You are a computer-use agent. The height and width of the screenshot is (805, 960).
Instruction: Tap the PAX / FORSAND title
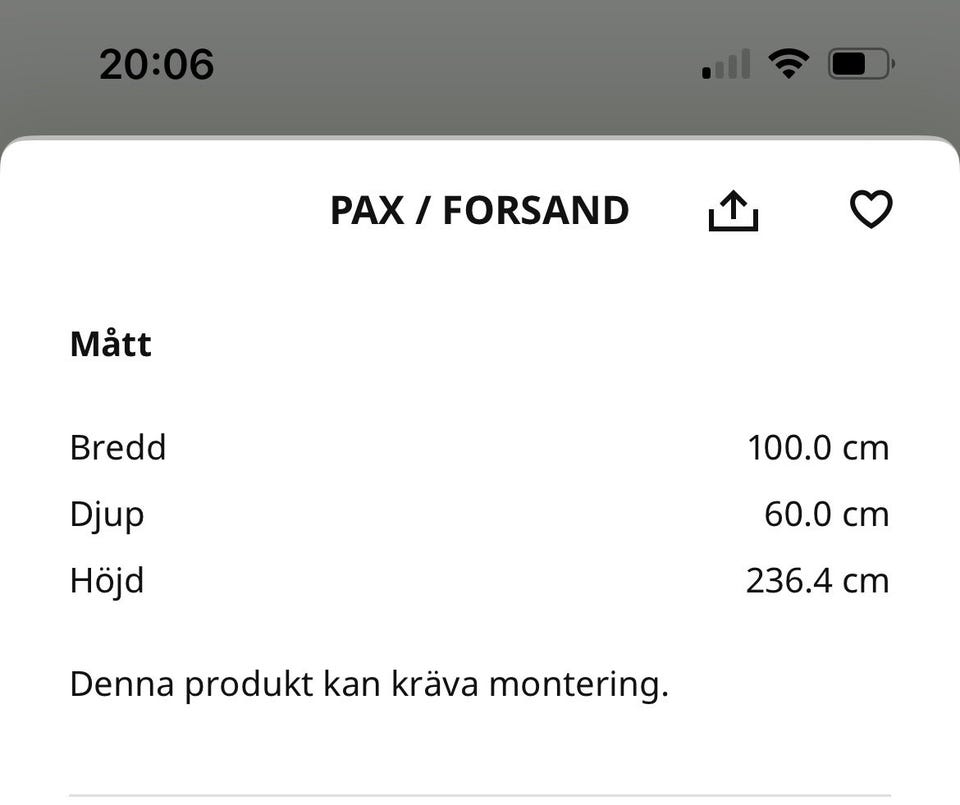479,211
